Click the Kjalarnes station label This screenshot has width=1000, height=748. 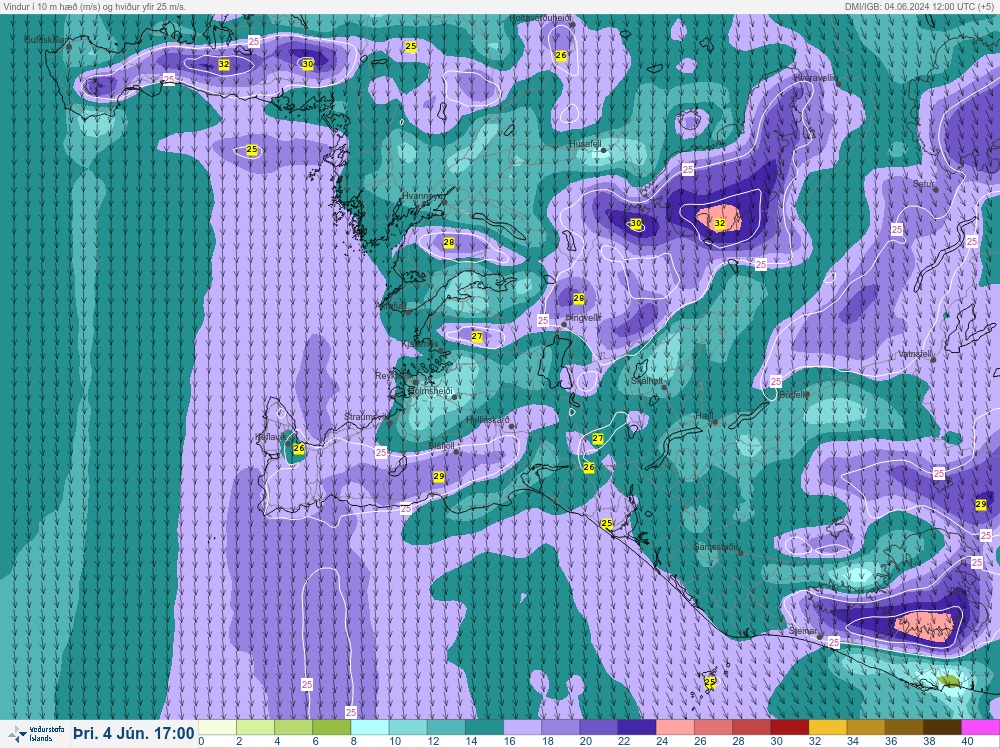[x=420, y=344]
